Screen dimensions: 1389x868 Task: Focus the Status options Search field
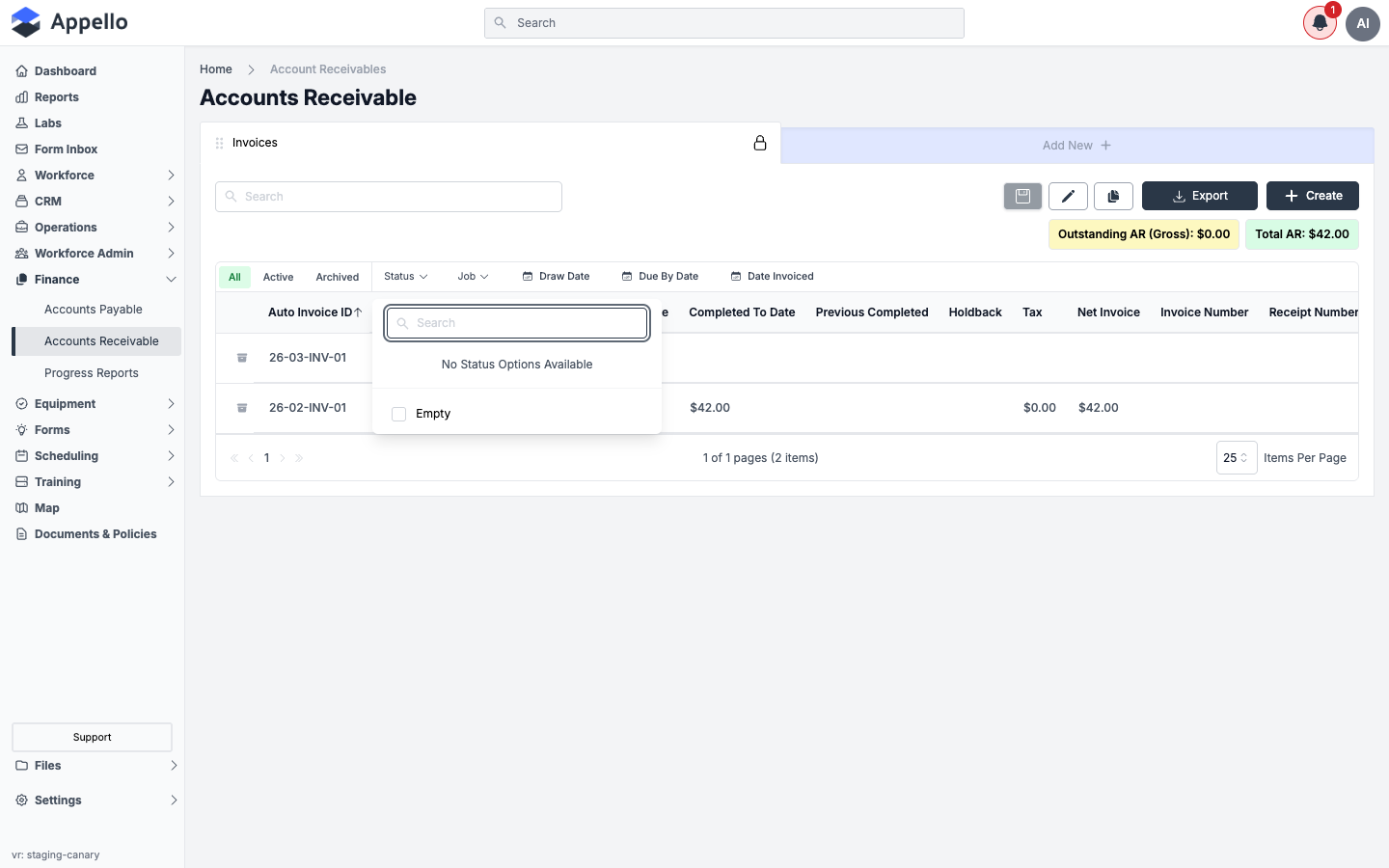(517, 323)
